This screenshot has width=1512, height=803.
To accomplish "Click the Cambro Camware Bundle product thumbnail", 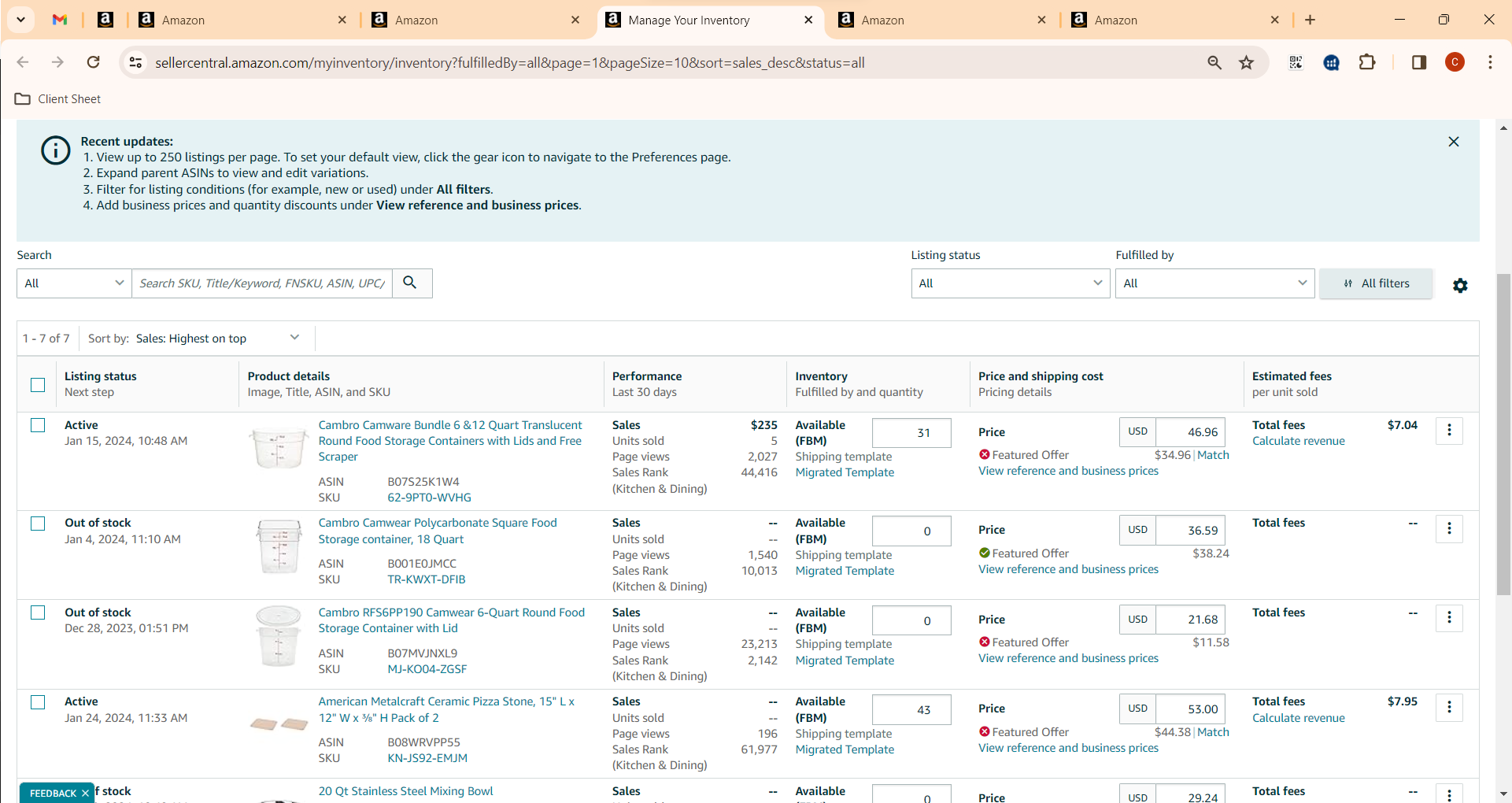I will (x=279, y=447).
